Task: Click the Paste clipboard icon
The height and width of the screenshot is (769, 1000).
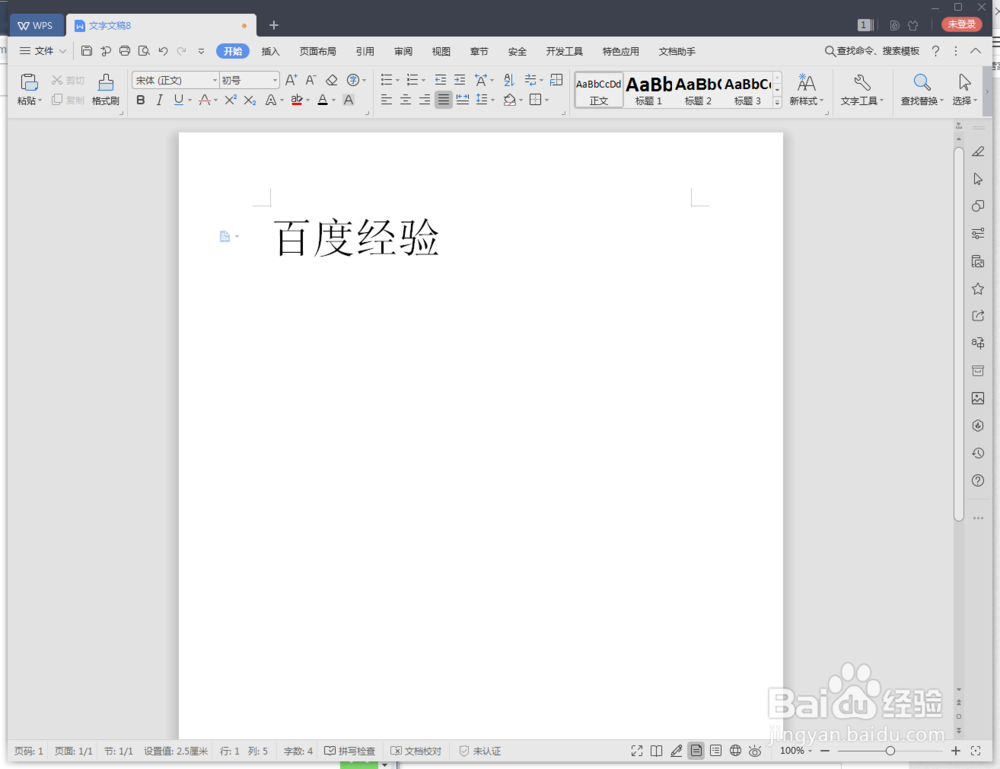Action: pyautogui.click(x=29, y=83)
